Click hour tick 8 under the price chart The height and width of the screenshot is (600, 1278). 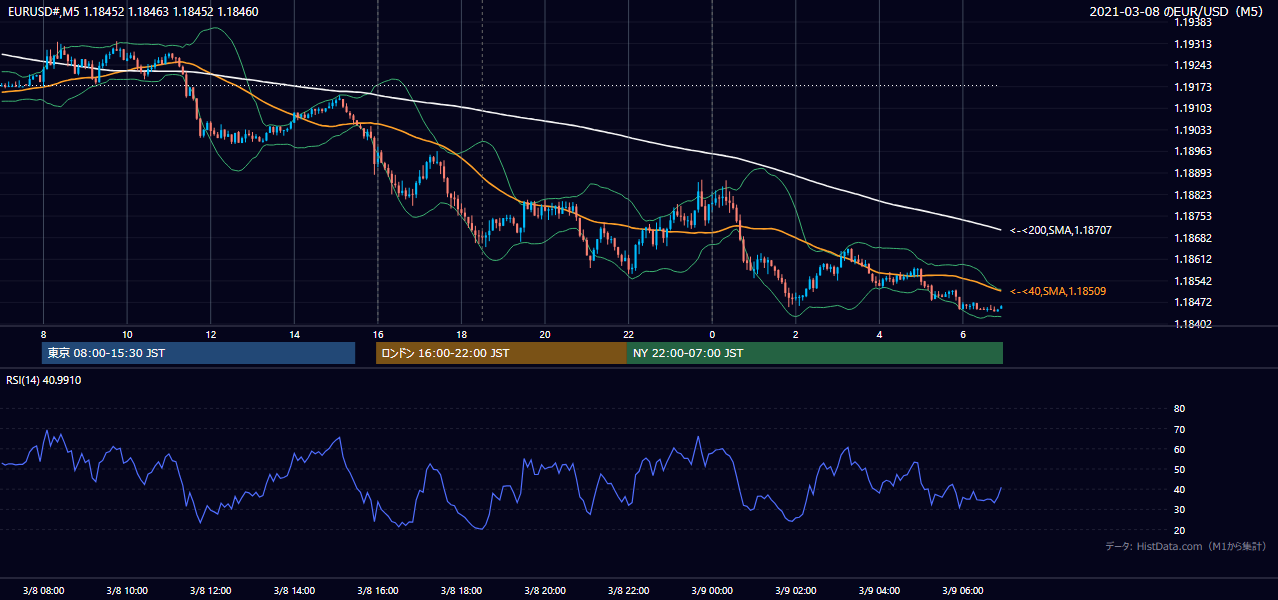[43, 334]
